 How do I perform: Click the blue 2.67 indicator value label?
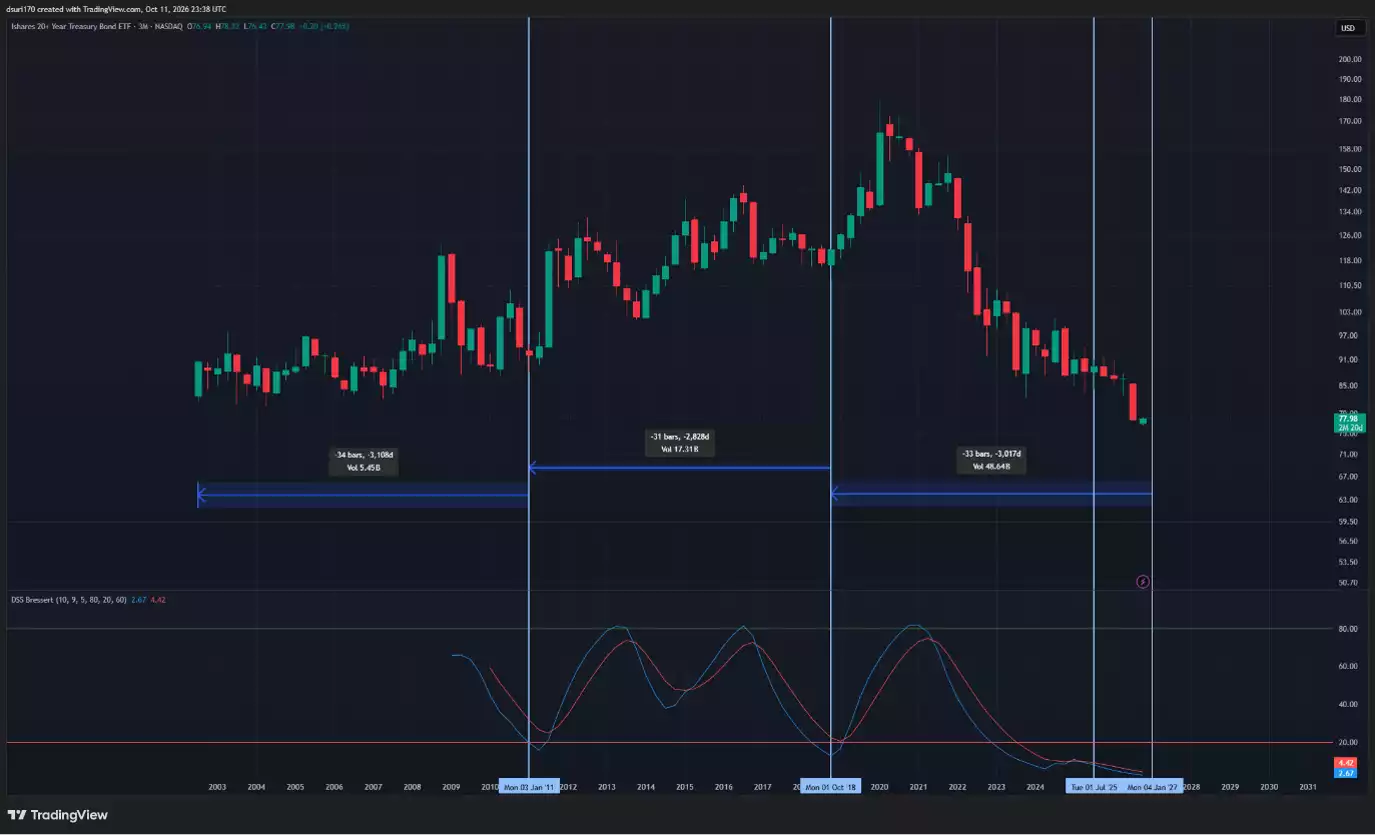(x=1345, y=773)
